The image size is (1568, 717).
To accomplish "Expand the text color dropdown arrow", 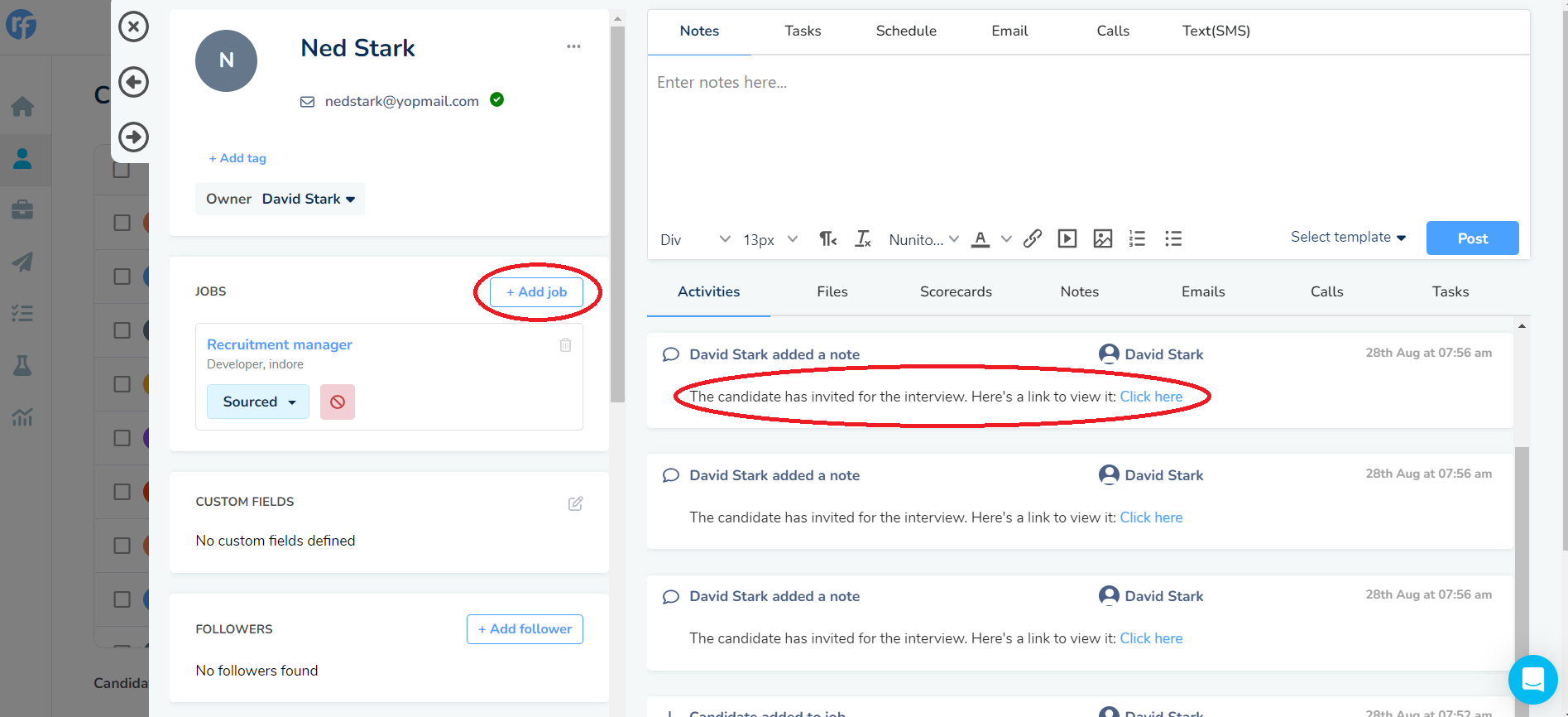I will pos(1006,238).
